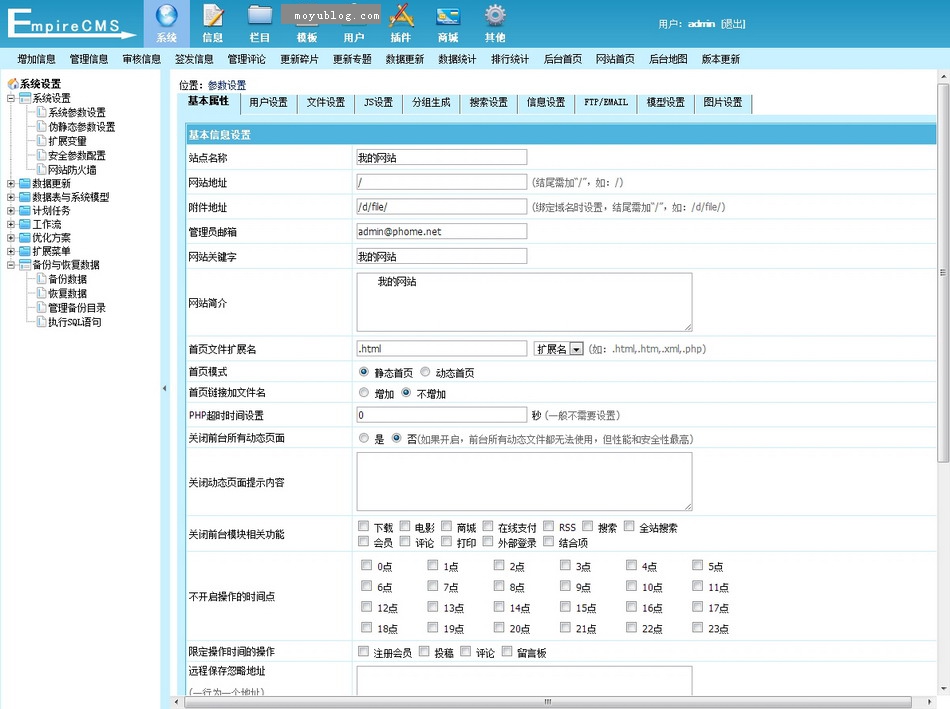Open the 商城 shop icon
950x709 pixels.
[448, 16]
